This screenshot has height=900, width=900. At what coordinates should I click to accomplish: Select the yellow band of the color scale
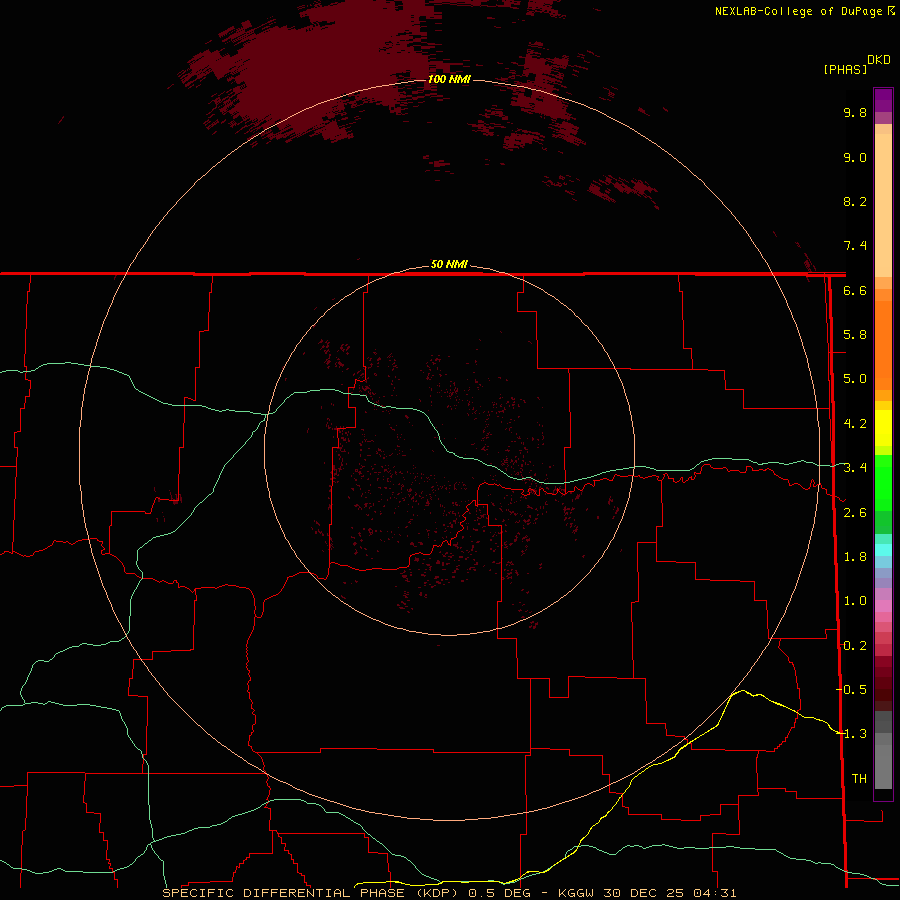tap(883, 428)
